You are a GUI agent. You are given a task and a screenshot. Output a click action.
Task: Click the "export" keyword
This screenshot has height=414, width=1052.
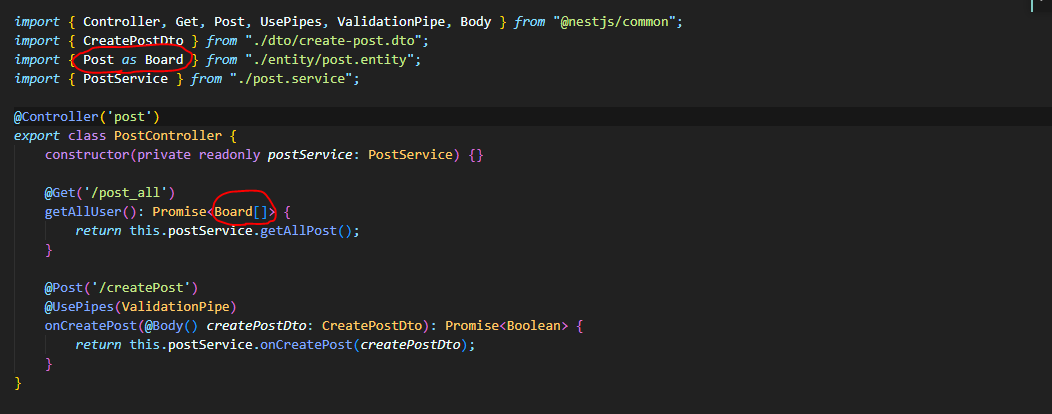click(37, 136)
